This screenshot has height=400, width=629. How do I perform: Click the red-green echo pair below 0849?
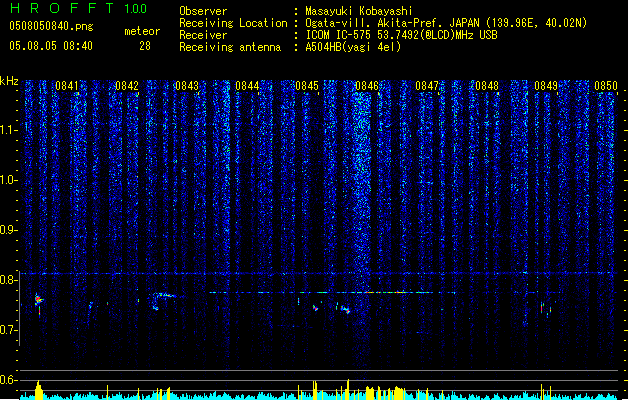point(546,309)
